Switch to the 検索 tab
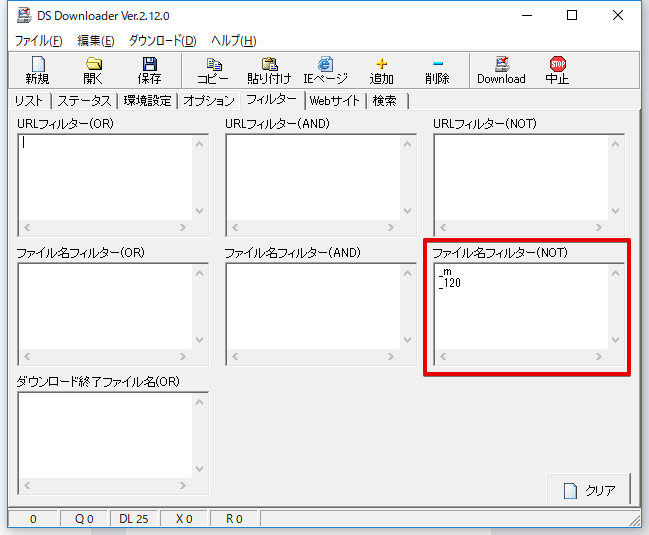 click(385, 101)
